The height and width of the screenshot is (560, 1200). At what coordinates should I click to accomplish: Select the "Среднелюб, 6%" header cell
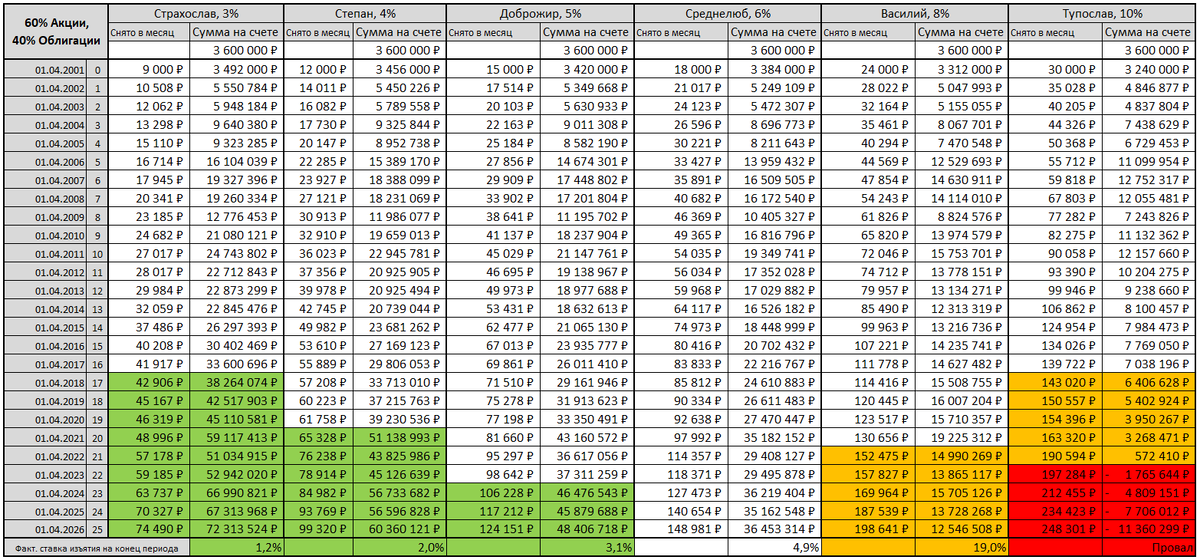click(x=728, y=14)
